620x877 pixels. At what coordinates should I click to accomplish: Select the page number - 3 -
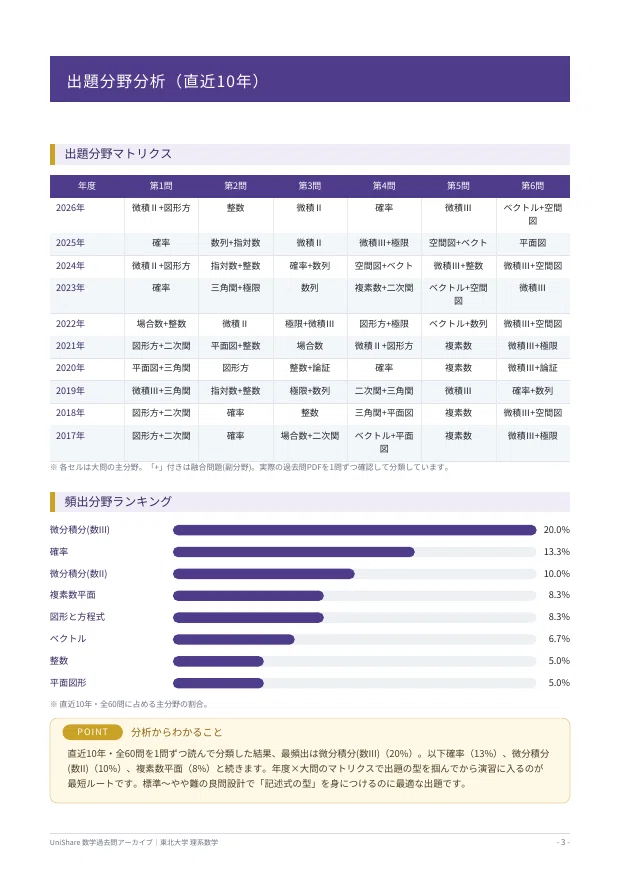563,842
